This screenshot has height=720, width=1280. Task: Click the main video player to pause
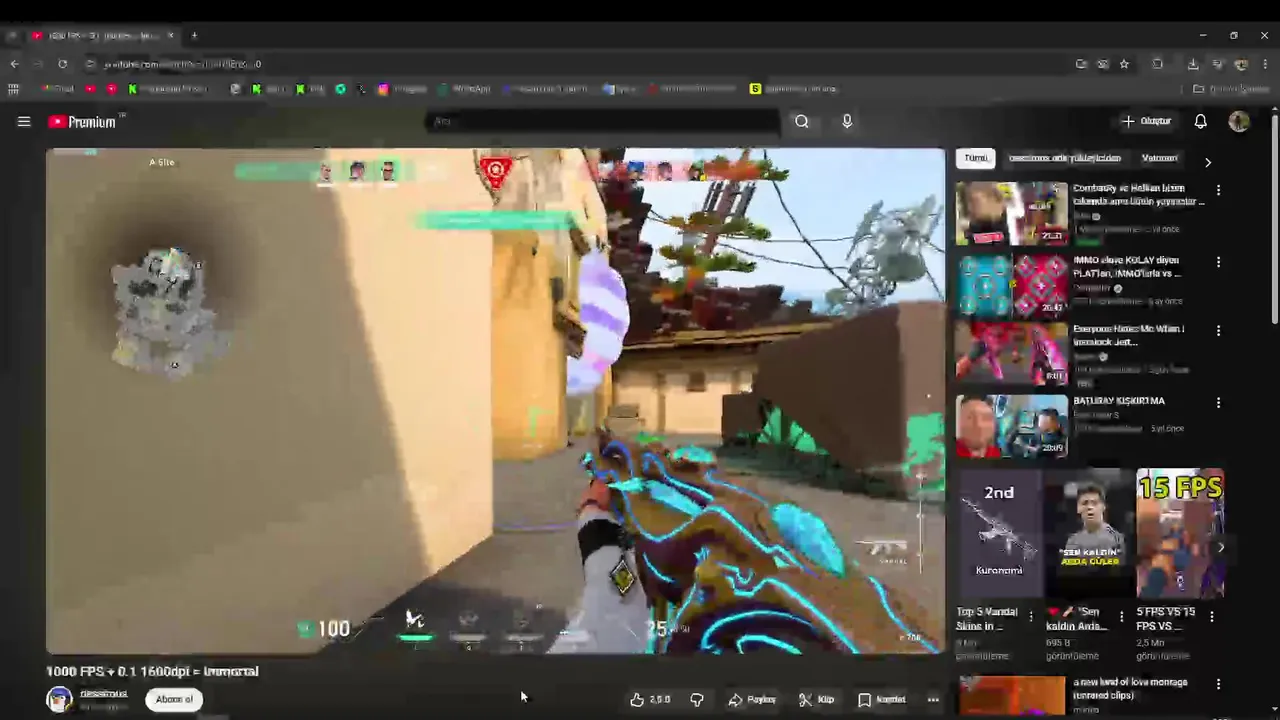[x=495, y=400]
